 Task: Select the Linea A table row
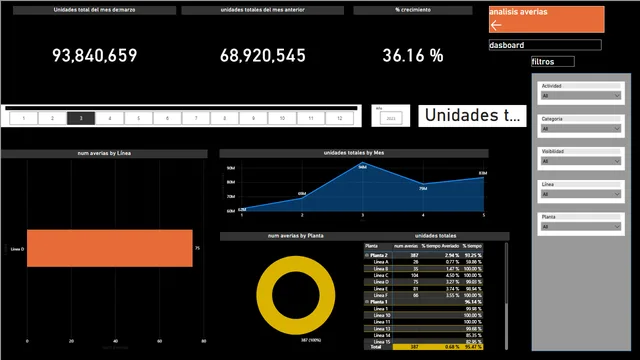pos(423,262)
